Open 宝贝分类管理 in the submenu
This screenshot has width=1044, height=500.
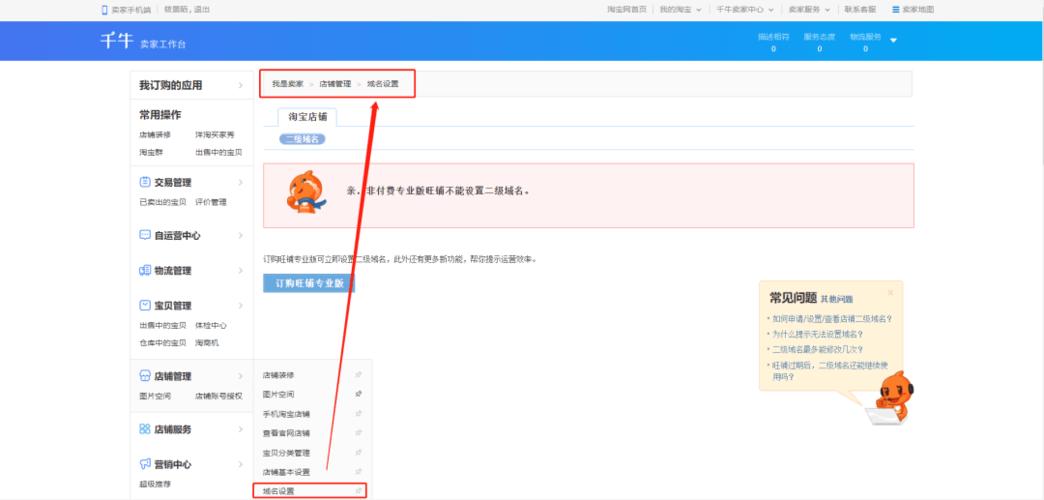click(x=286, y=452)
